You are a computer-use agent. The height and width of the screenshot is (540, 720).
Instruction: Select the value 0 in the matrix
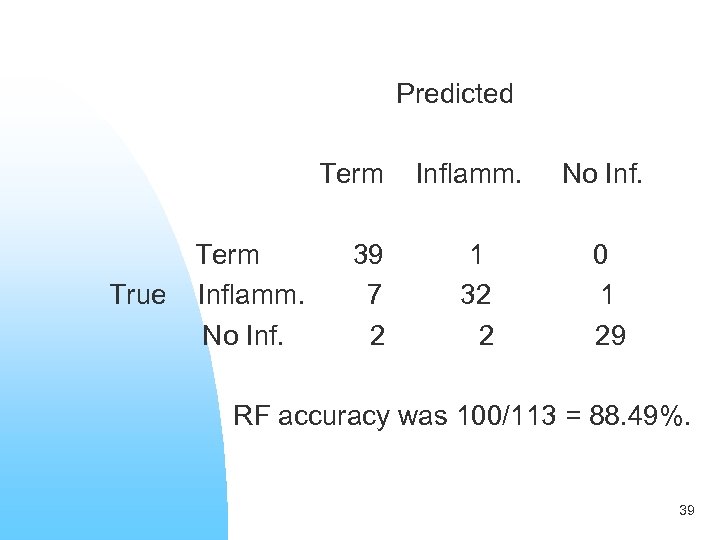click(x=600, y=255)
